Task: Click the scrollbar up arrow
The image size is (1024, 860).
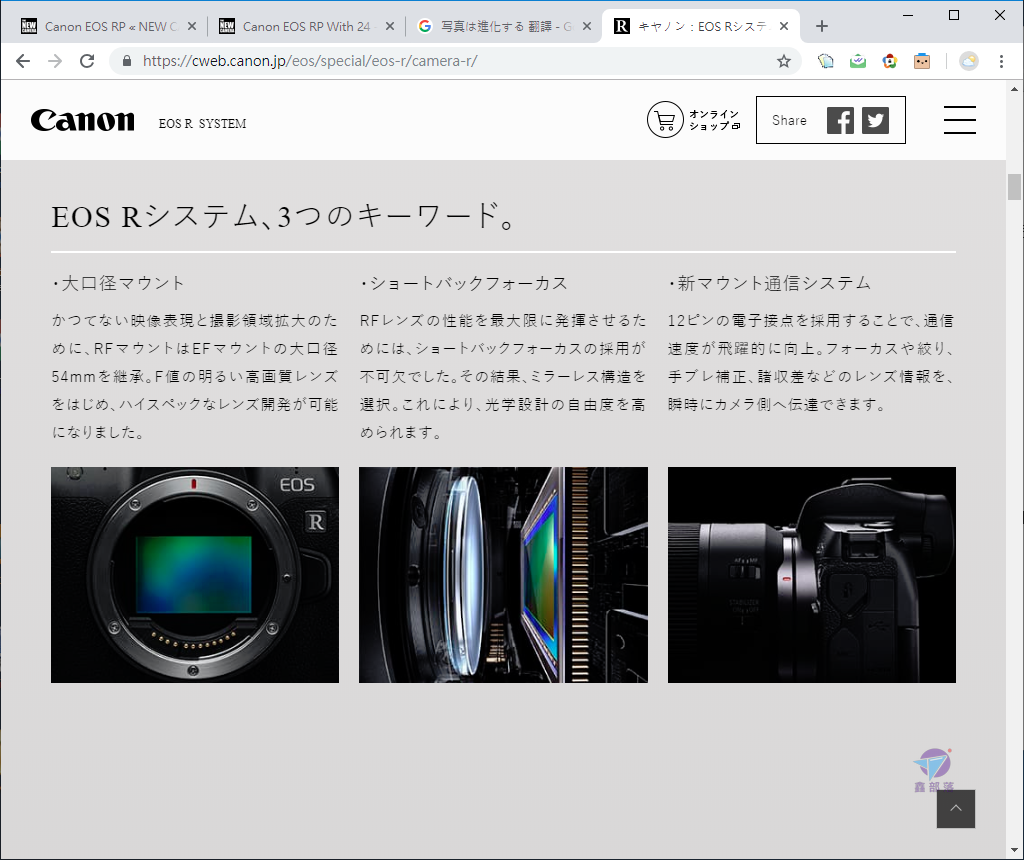Action: (x=1014, y=89)
